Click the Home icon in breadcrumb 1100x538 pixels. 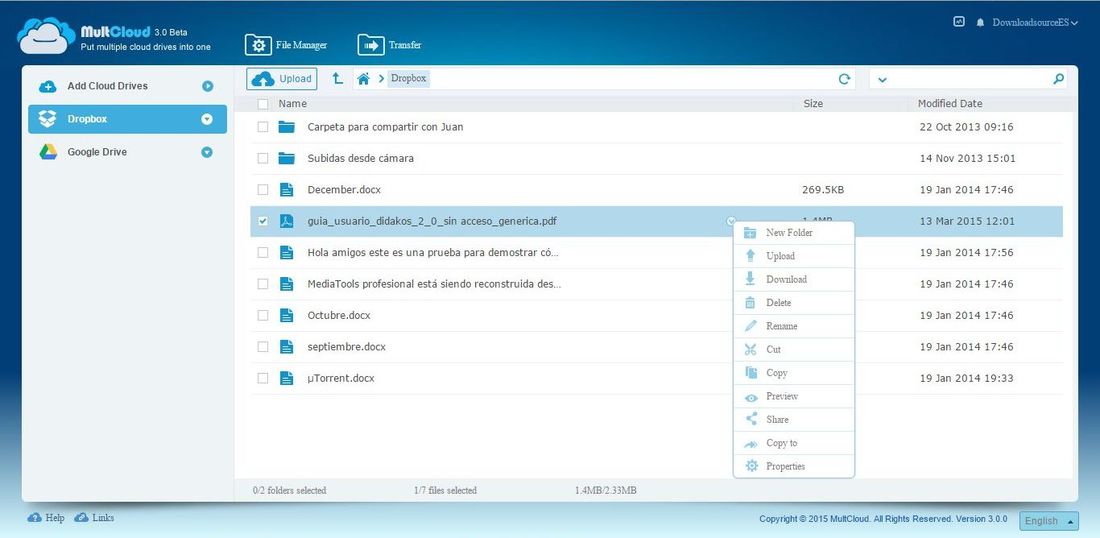point(363,79)
